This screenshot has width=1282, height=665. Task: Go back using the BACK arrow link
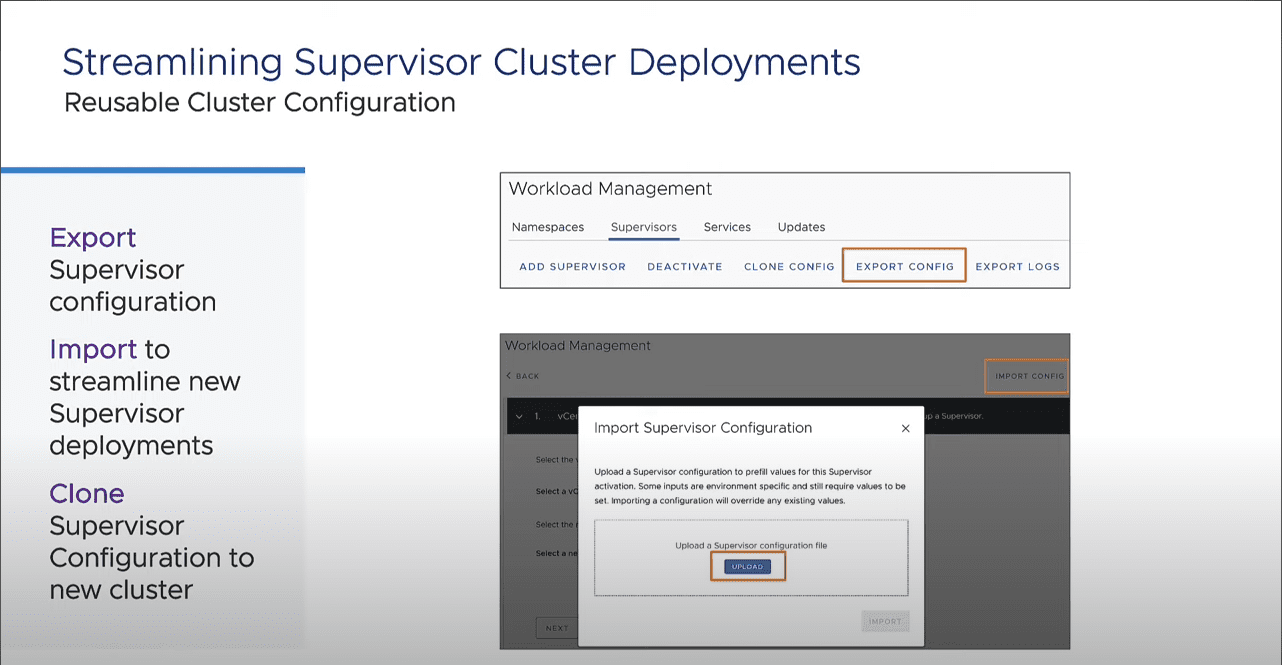(x=523, y=376)
